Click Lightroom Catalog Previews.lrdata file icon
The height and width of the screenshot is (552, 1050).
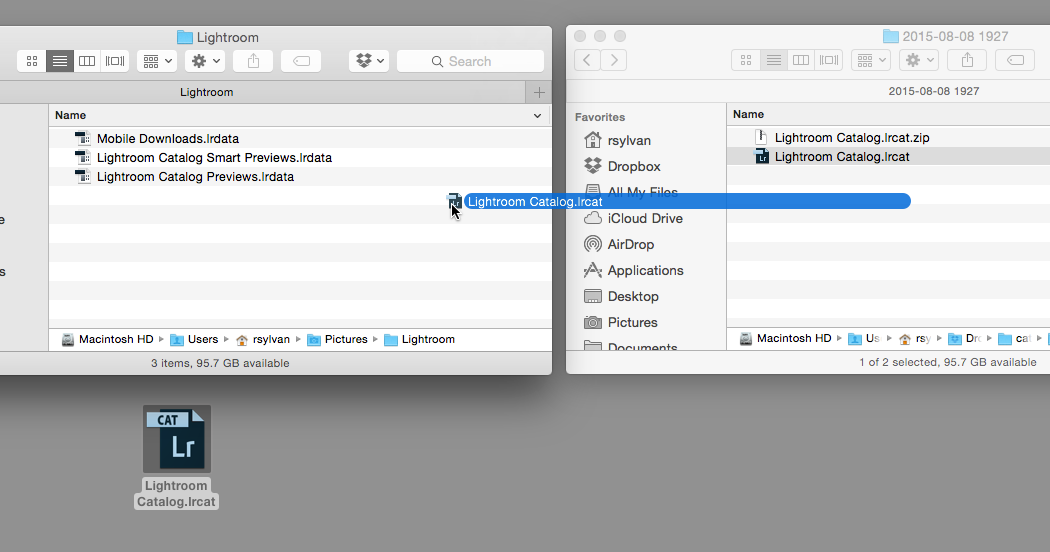click(82, 177)
